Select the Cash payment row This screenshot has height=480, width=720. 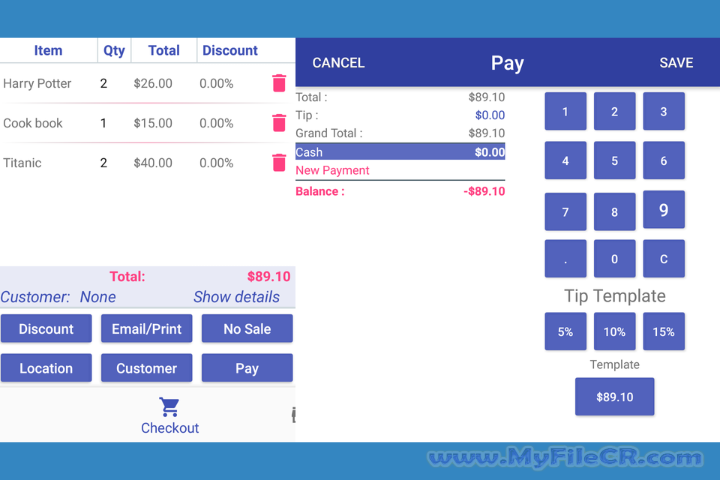click(400, 152)
